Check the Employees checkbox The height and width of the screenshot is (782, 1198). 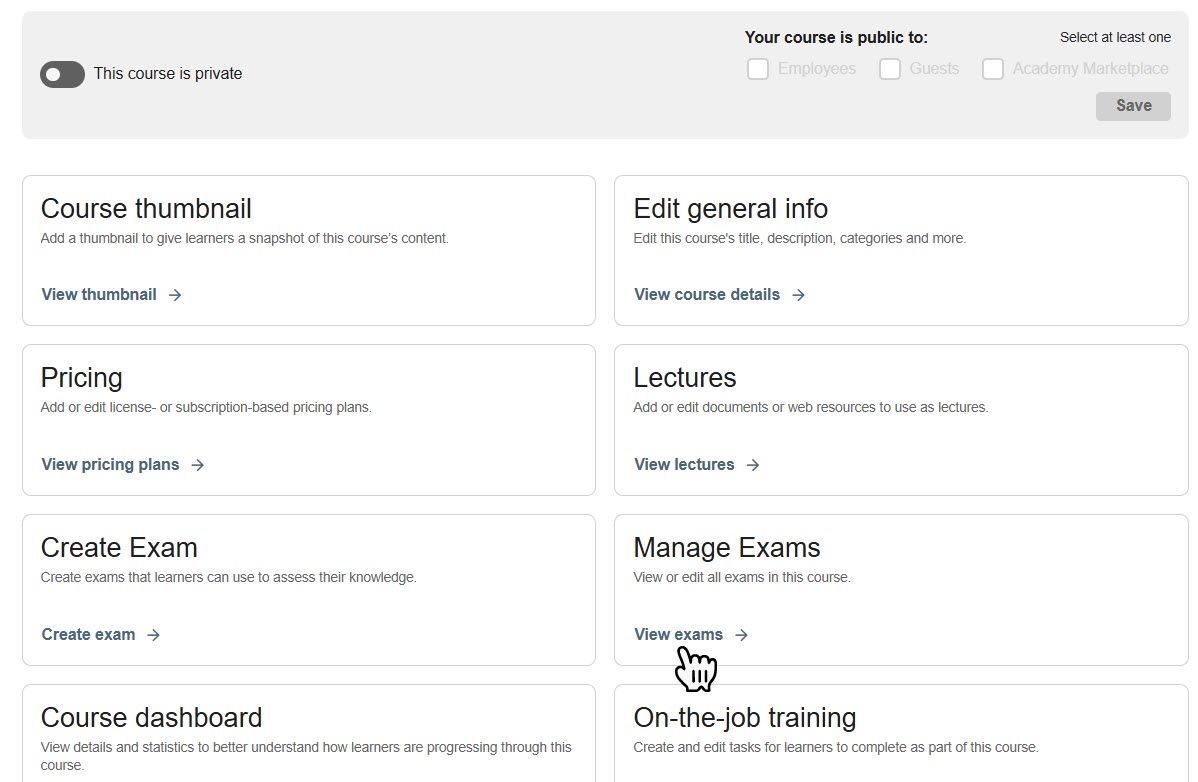[758, 69]
